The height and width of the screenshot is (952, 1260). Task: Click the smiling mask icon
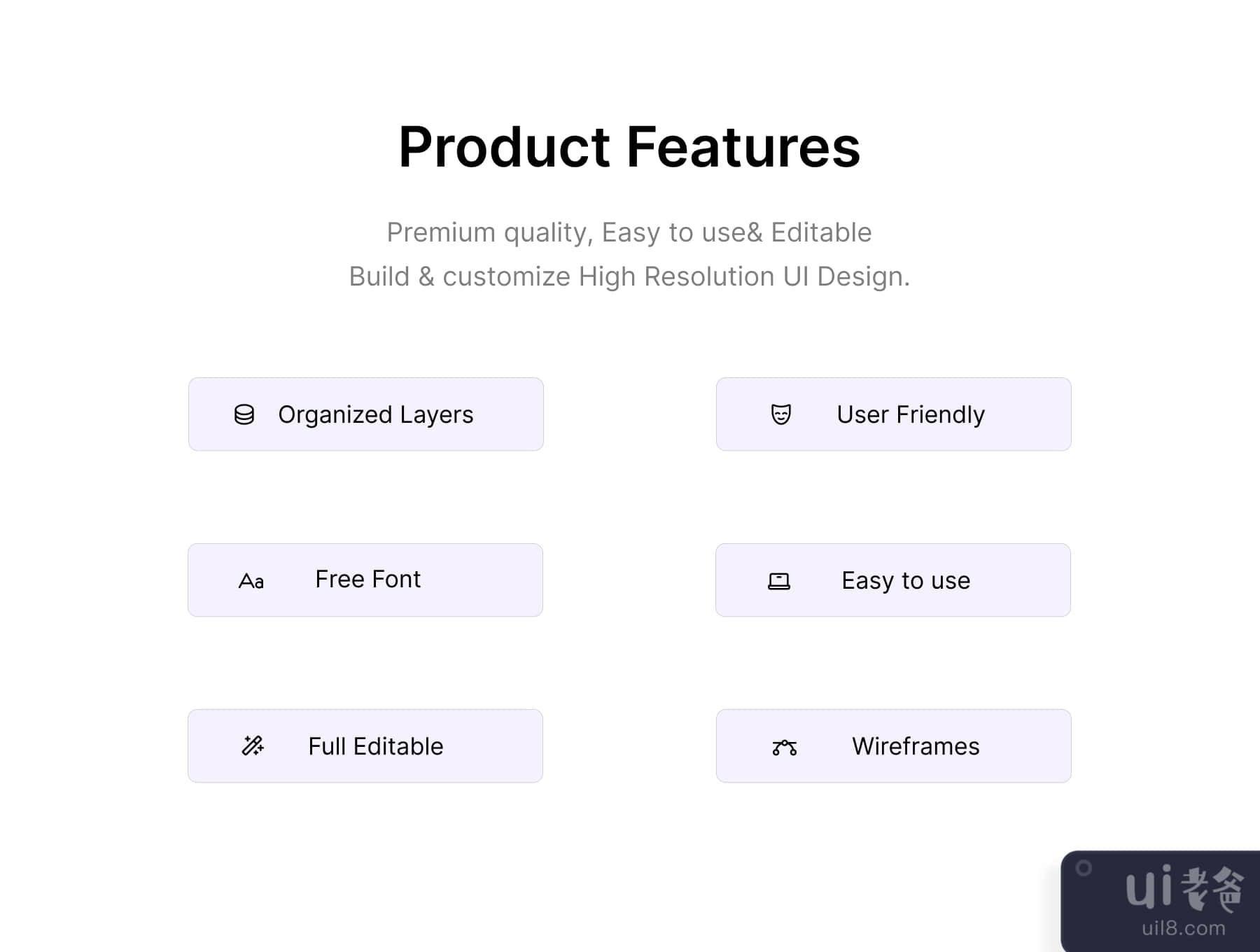point(780,414)
